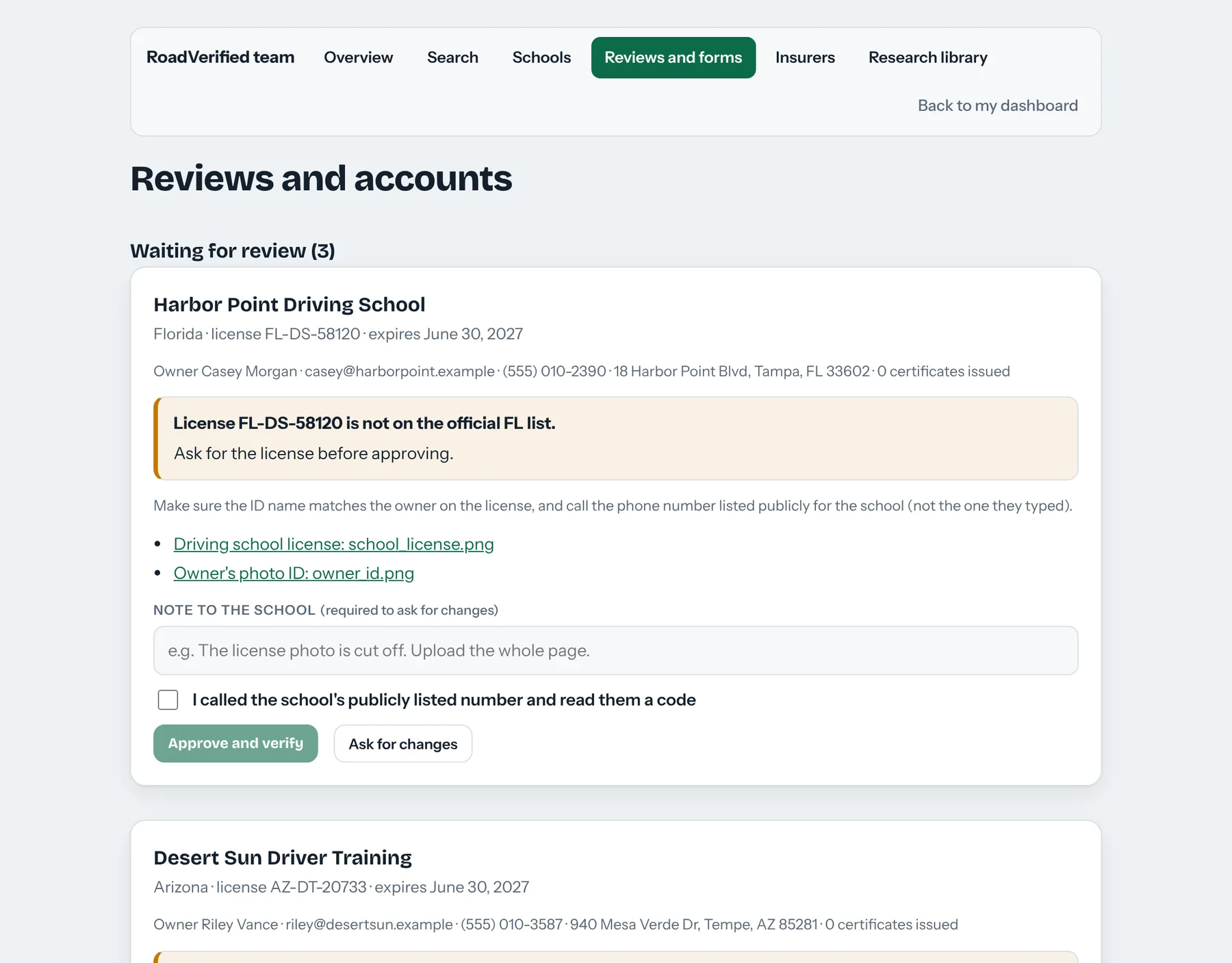
Task: Focus the Note to the school field
Action: 615,650
